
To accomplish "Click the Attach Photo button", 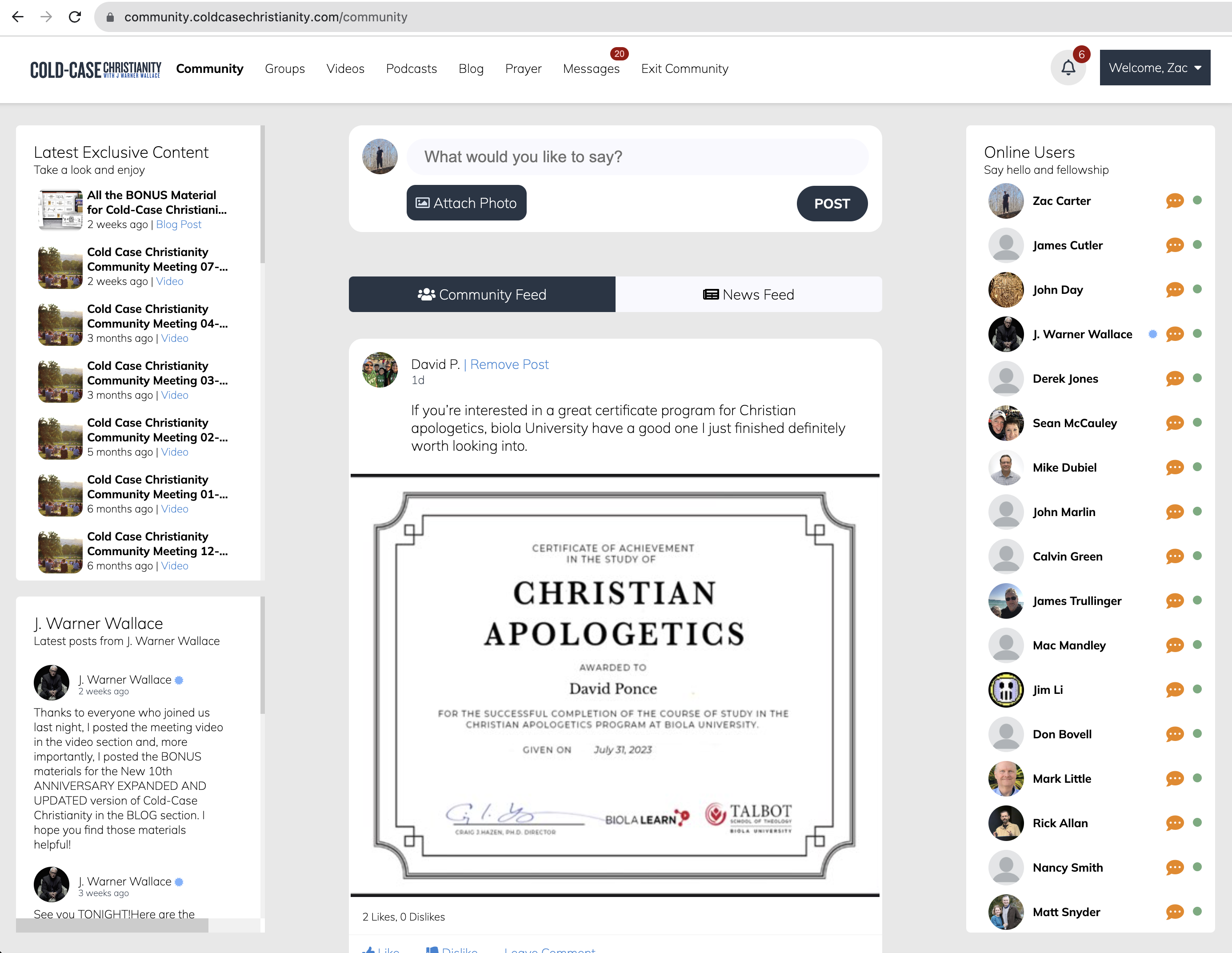I will pyautogui.click(x=466, y=203).
